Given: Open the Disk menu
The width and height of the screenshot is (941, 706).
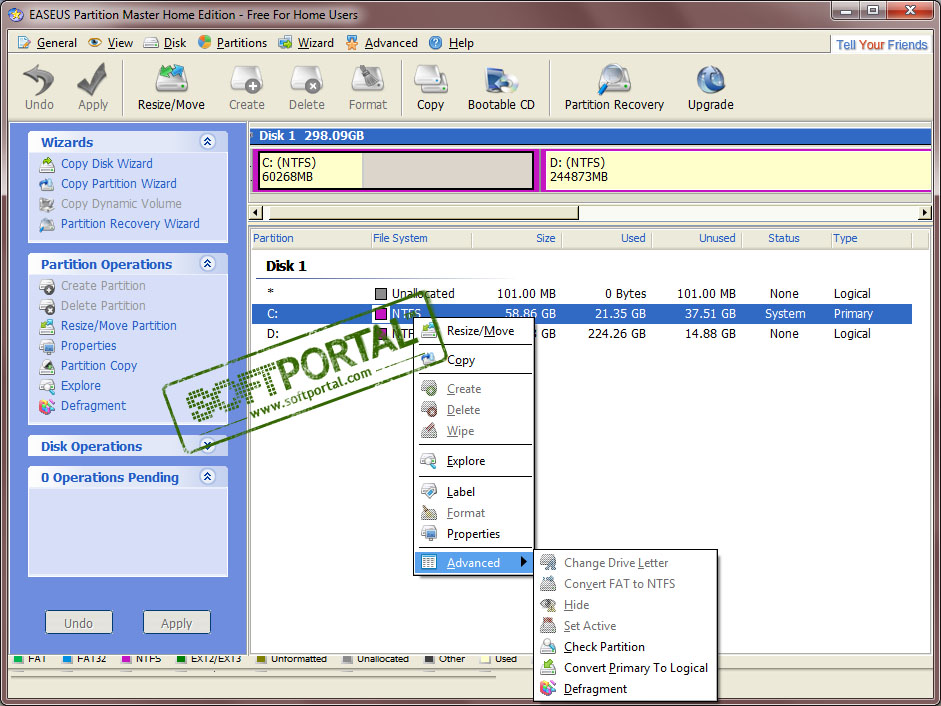Looking at the screenshot, I should coord(165,43).
